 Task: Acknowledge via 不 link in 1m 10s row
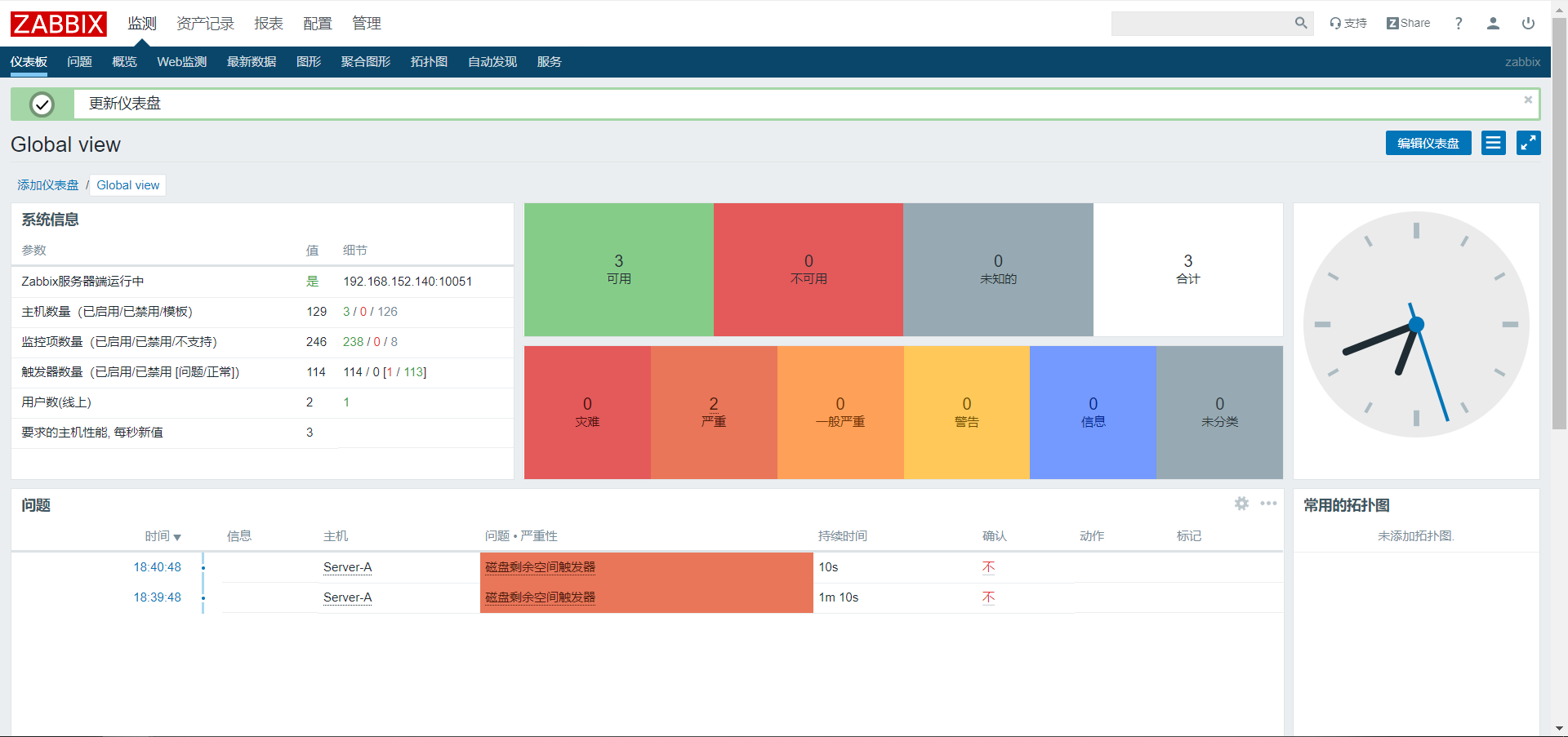point(988,597)
